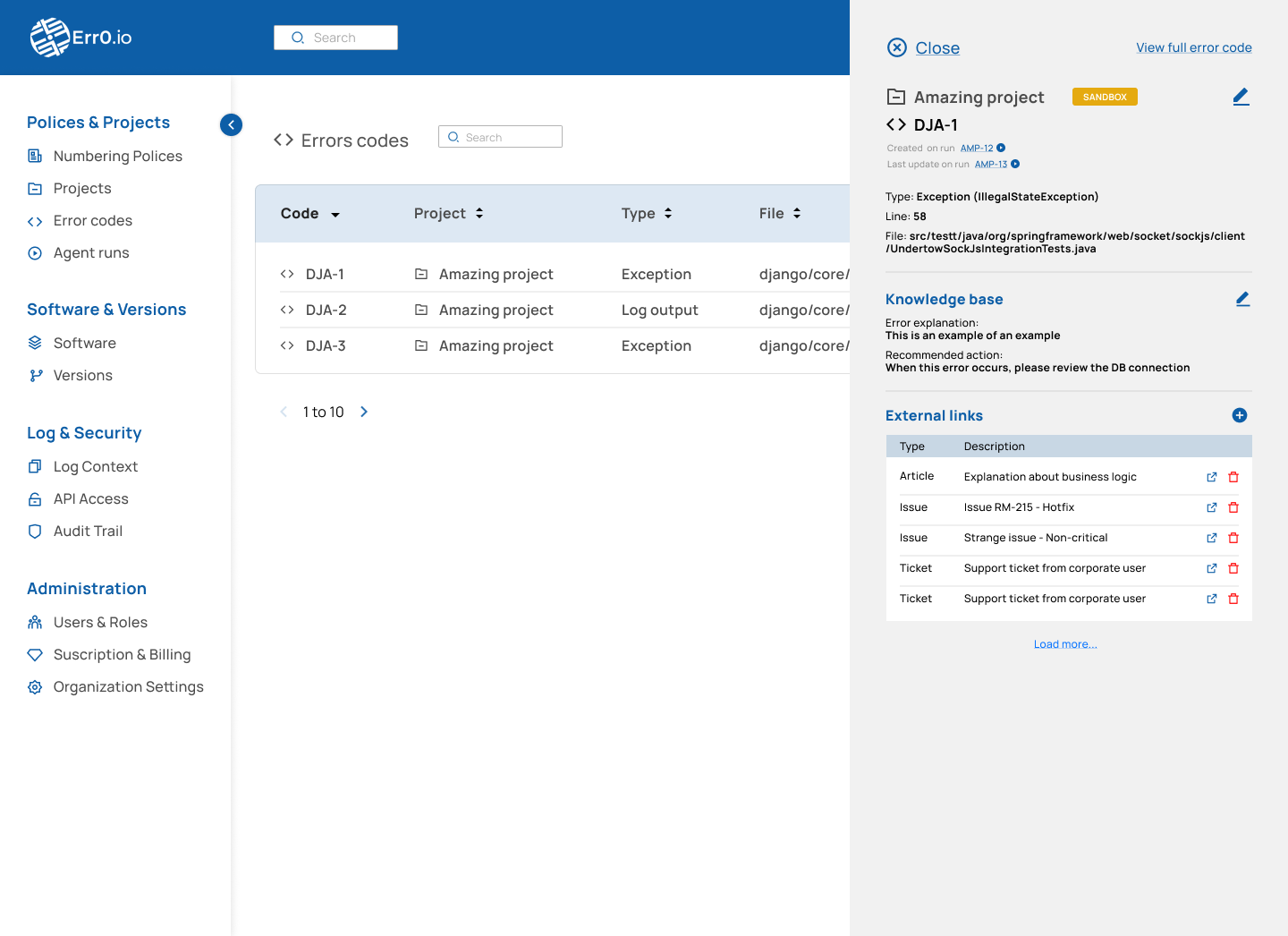
Task: Open Issue RM-215 - Hotfix link
Action: click(x=1212, y=507)
